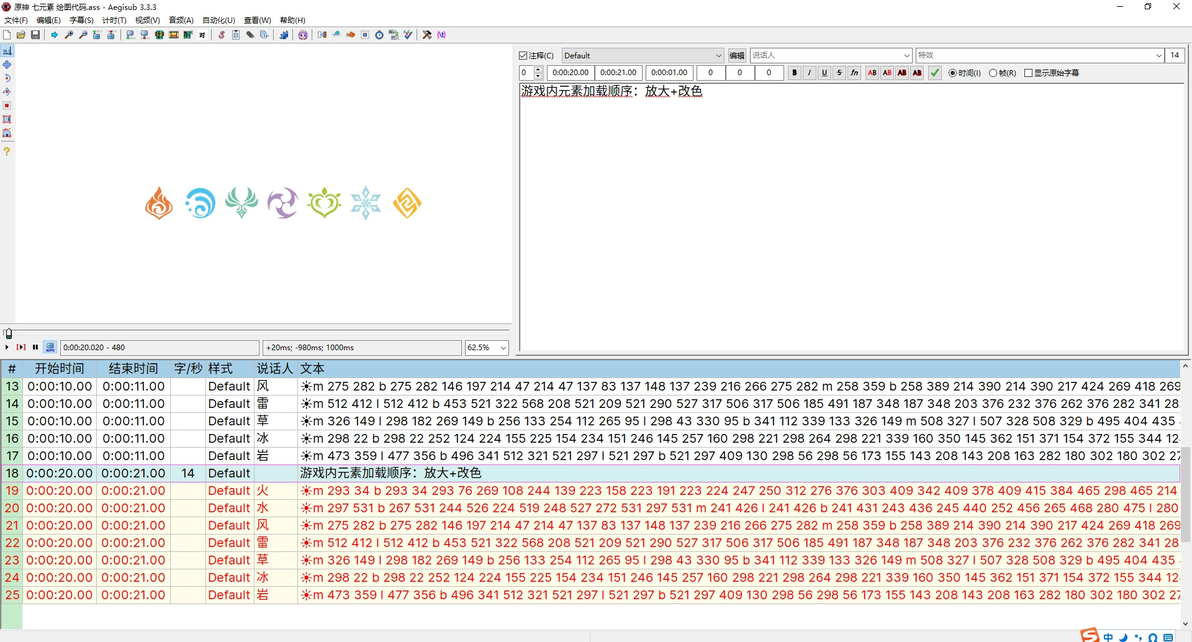Click the subtitle grid vertical scrollbar

click(1186, 494)
